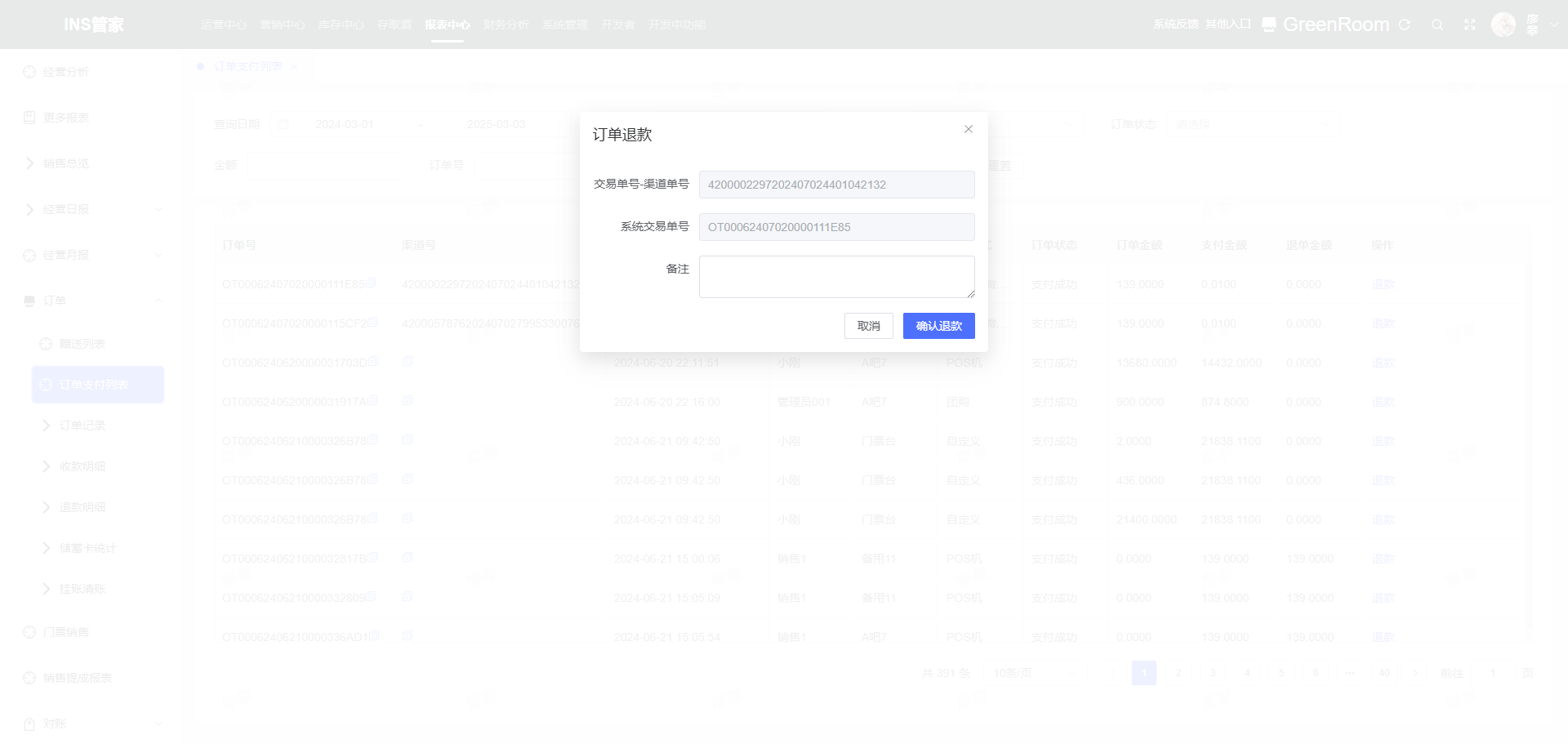This screenshot has width=1568, height=744.
Task: Expand the 经营日报 sidebar section arrow
Action: pyautogui.click(x=158, y=209)
